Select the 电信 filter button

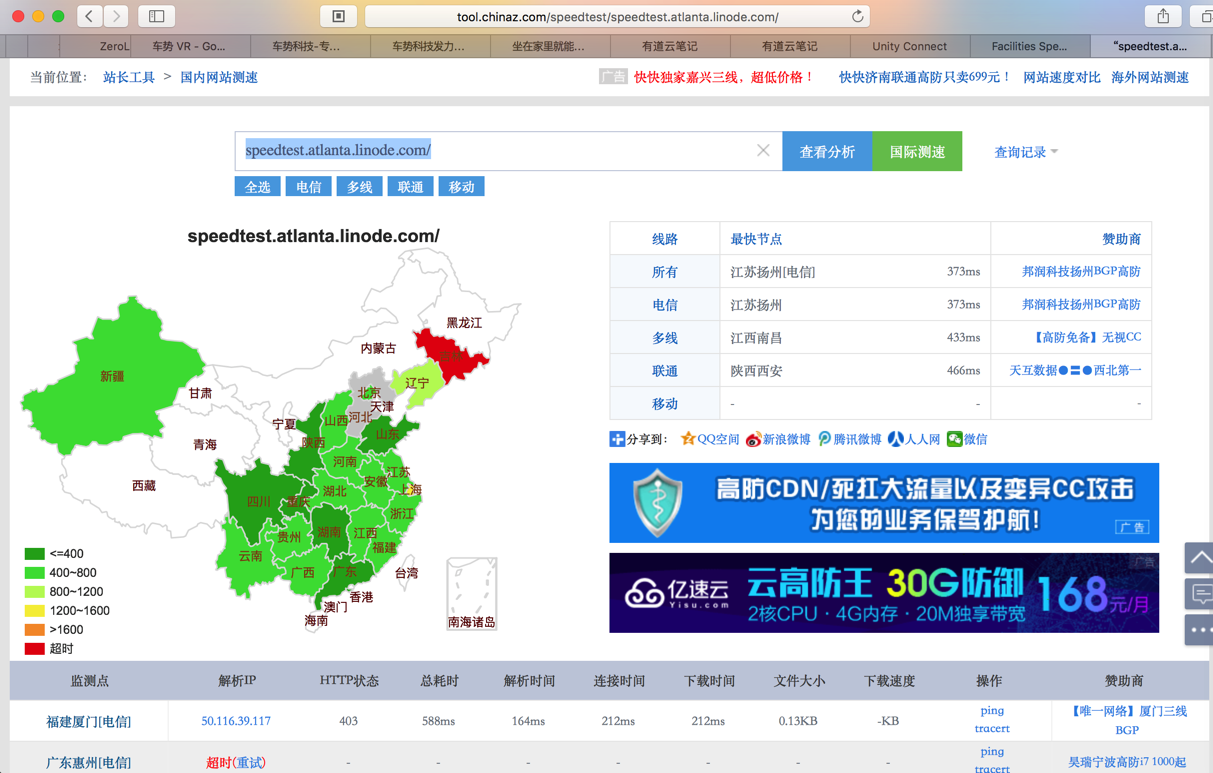[x=309, y=187]
